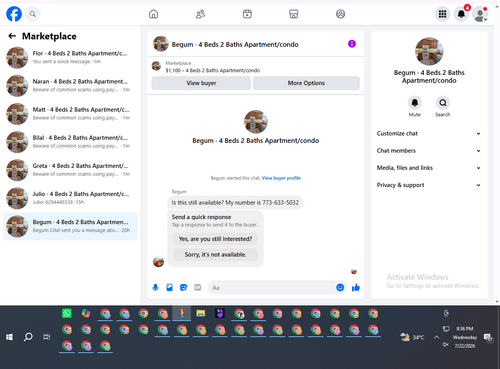The image size is (500, 369).
Task: Open Julio conversation in list
Action: 70,198
